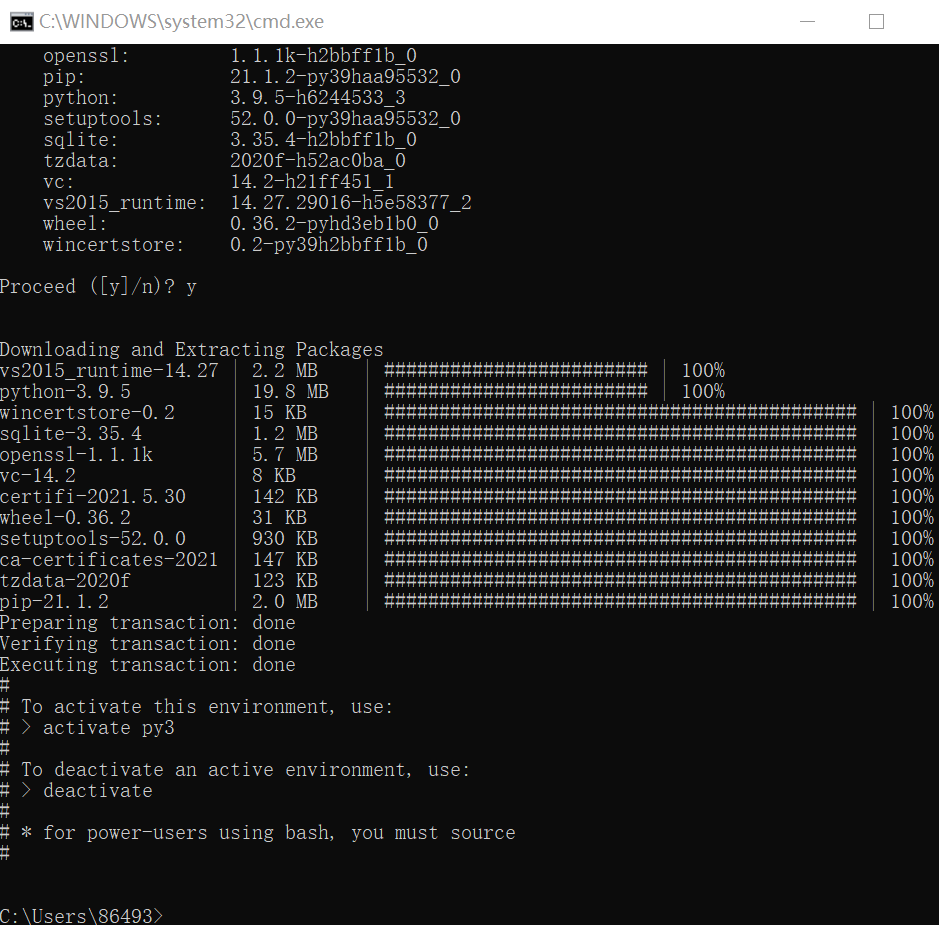This screenshot has width=939, height=925.
Task: Minimize the cmd.exe window
Action: pos(807,22)
